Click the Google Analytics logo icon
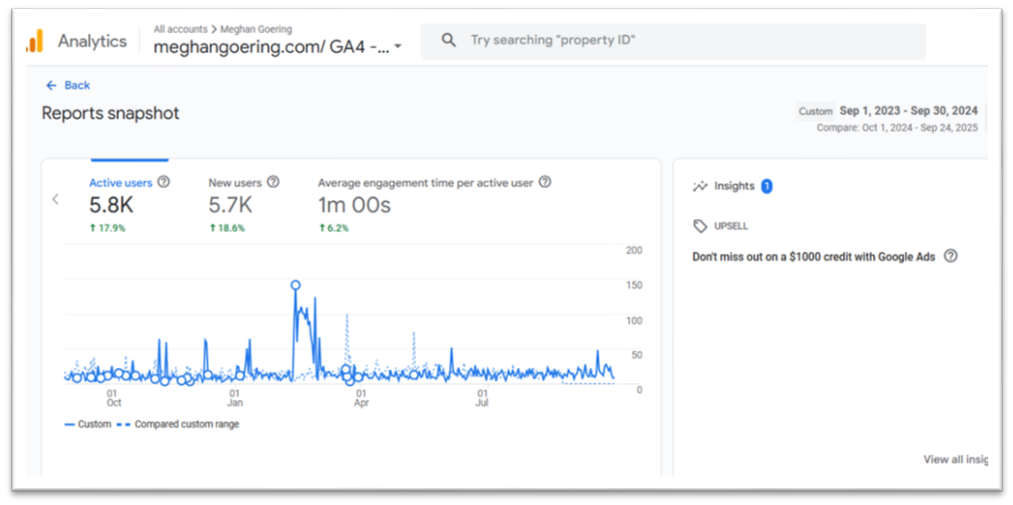Viewport: 1013px width, 505px height. 36,41
